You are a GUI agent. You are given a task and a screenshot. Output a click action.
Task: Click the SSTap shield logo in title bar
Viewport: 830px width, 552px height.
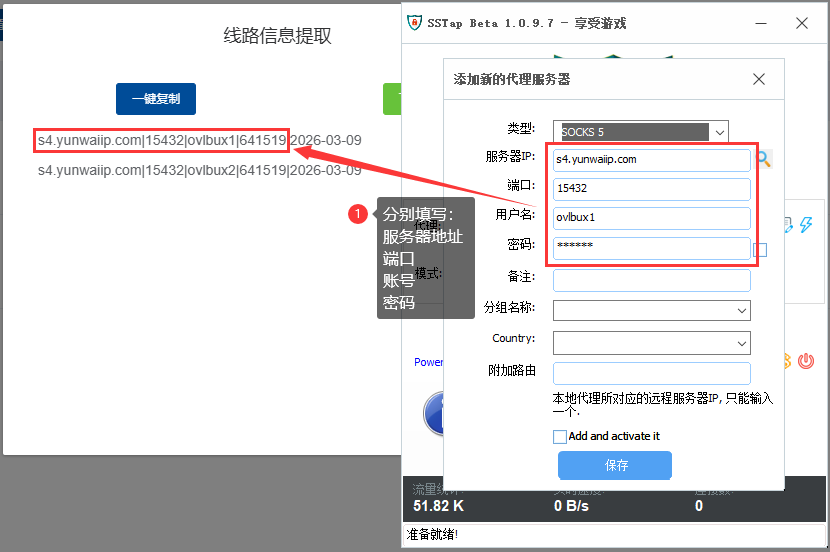416,23
